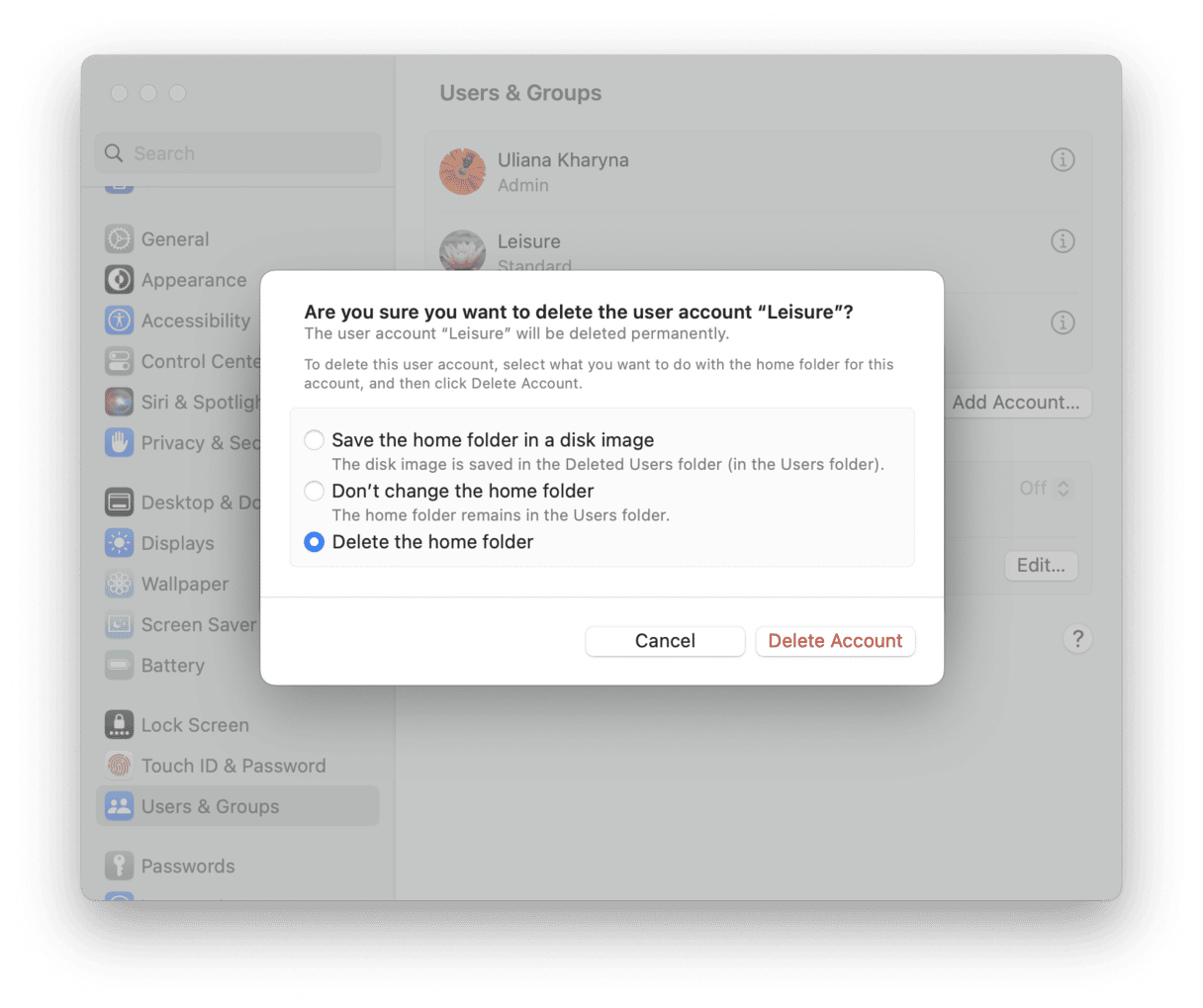Image resolution: width=1203 pixels, height=1008 pixels.
Task: Cancel the account deletion dialog
Action: tap(665, 641)
